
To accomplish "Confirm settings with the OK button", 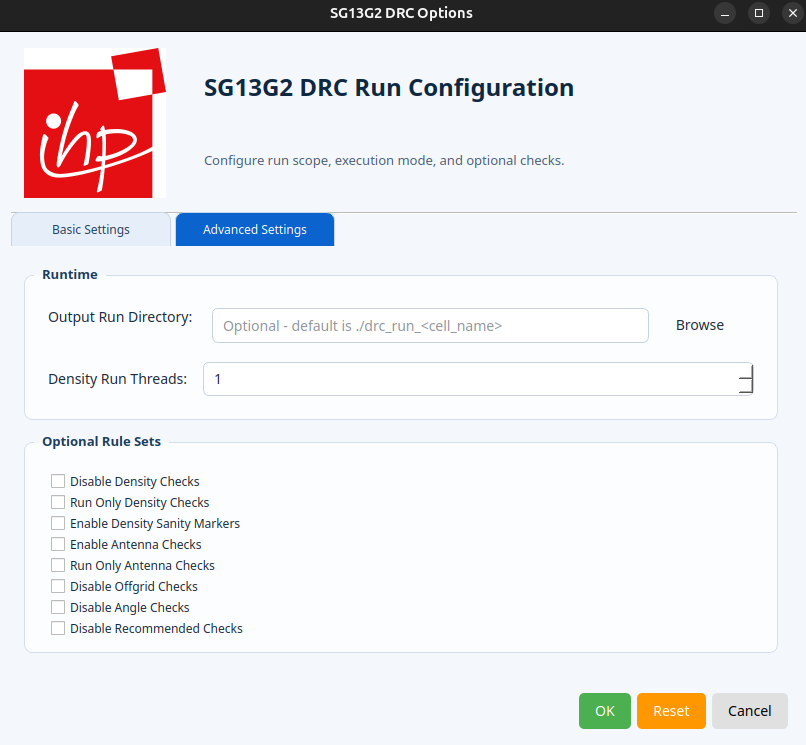I will (604, 711).
